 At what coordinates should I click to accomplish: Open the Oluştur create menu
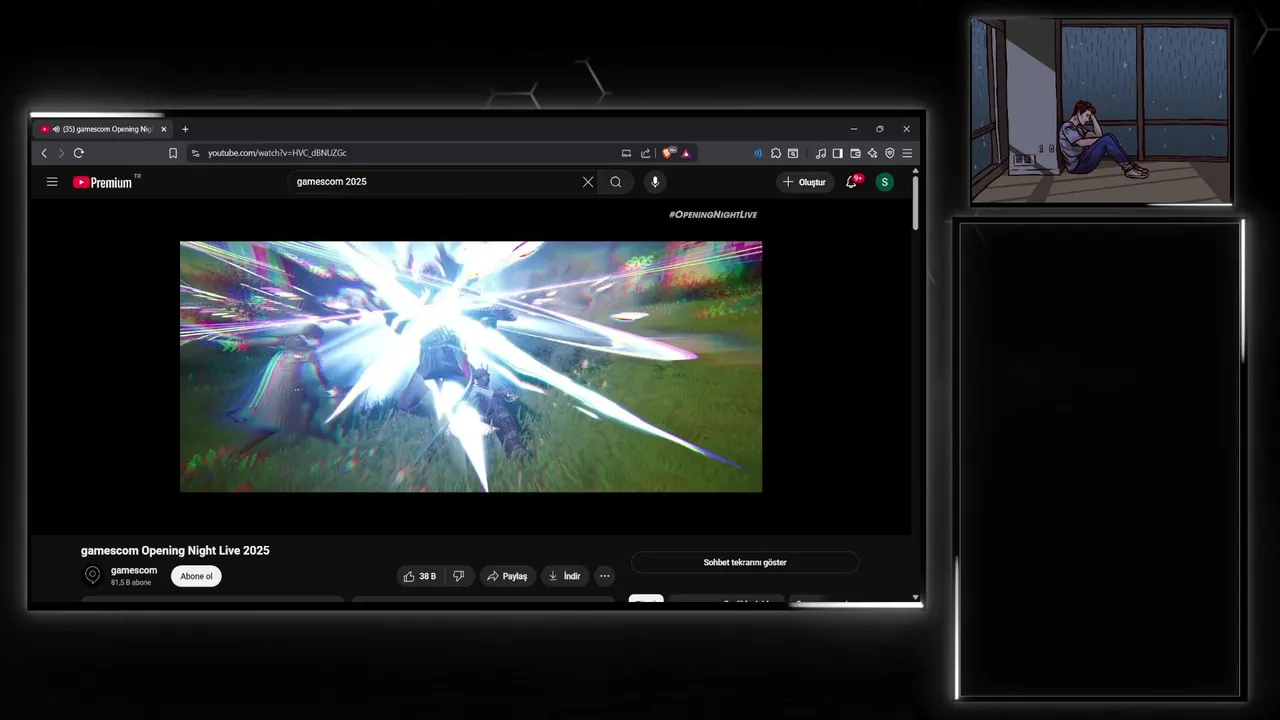click(805, 182)
